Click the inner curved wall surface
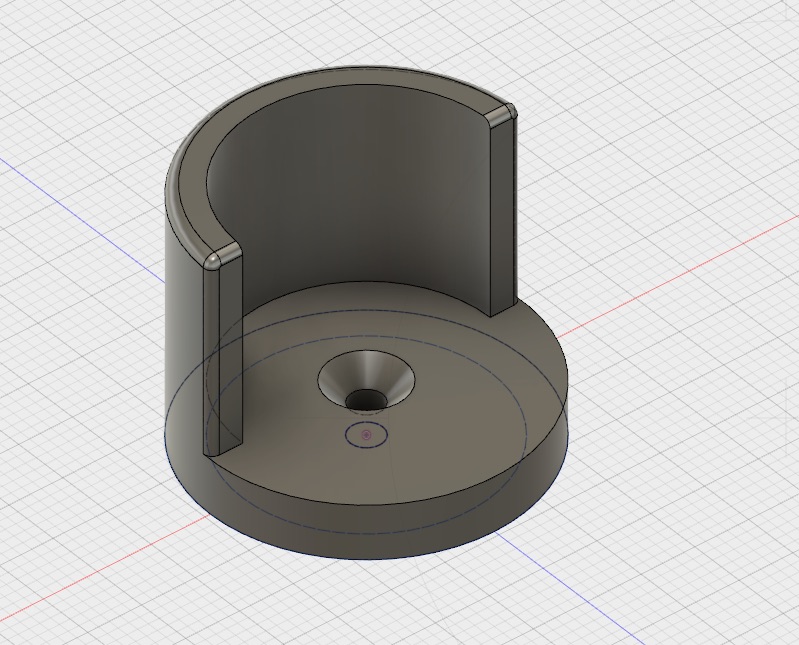 [x=360, y=190]
